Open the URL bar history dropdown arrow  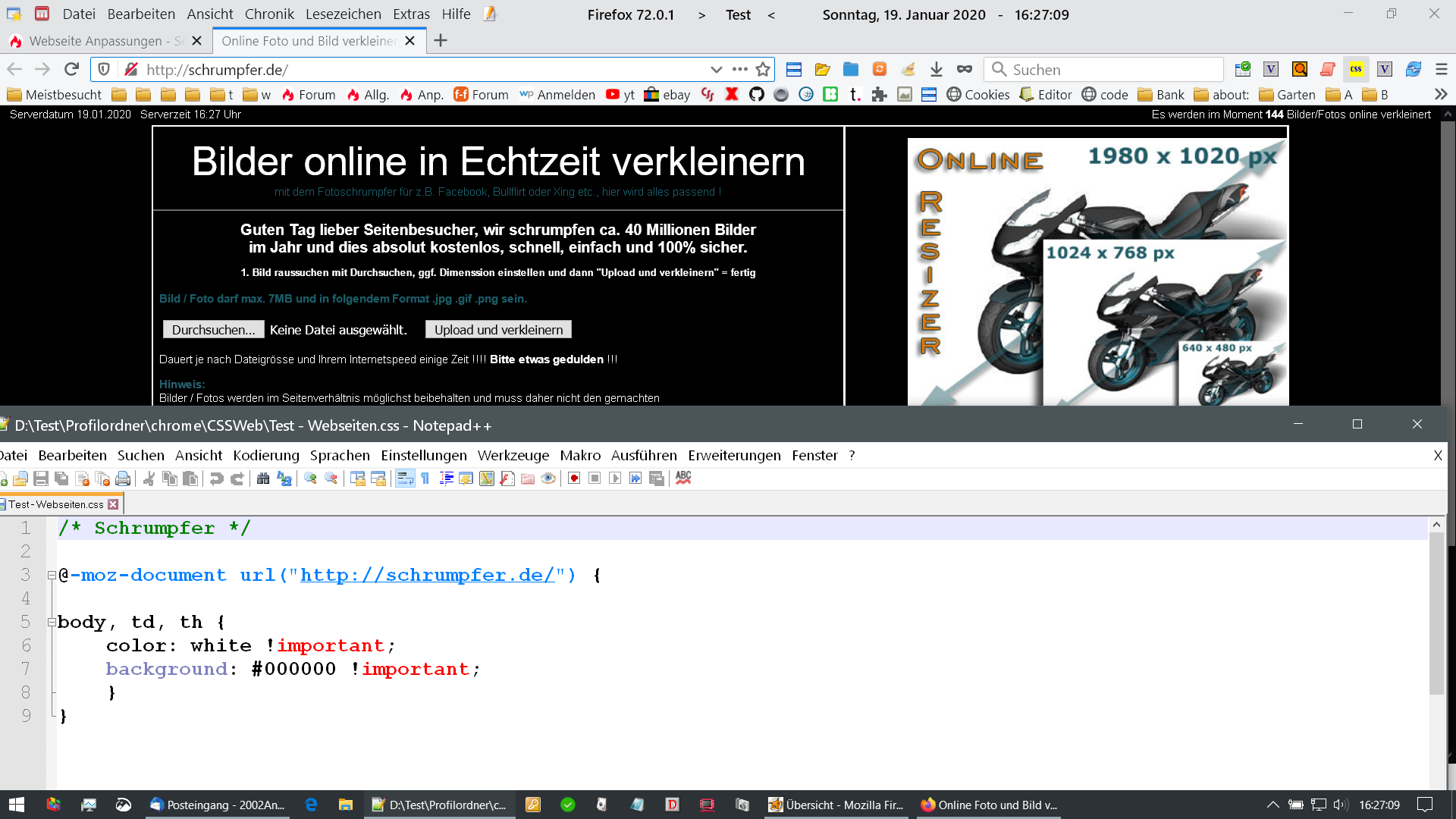click(716, 69)
